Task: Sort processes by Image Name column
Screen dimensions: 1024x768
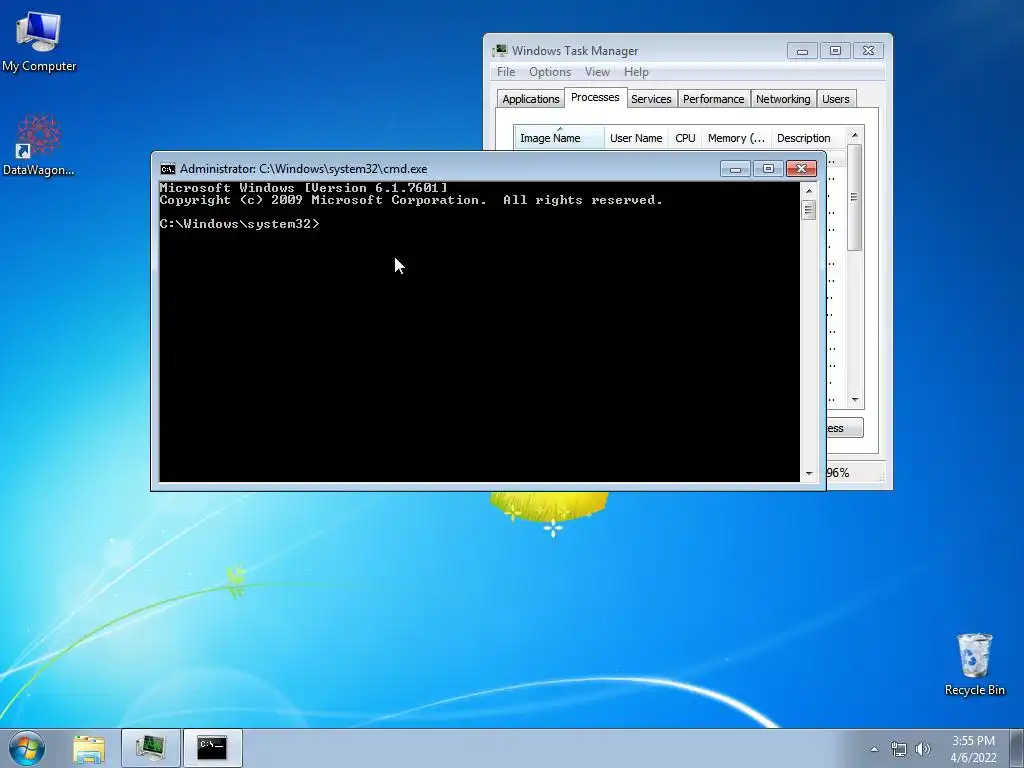Action: point(558,138)
